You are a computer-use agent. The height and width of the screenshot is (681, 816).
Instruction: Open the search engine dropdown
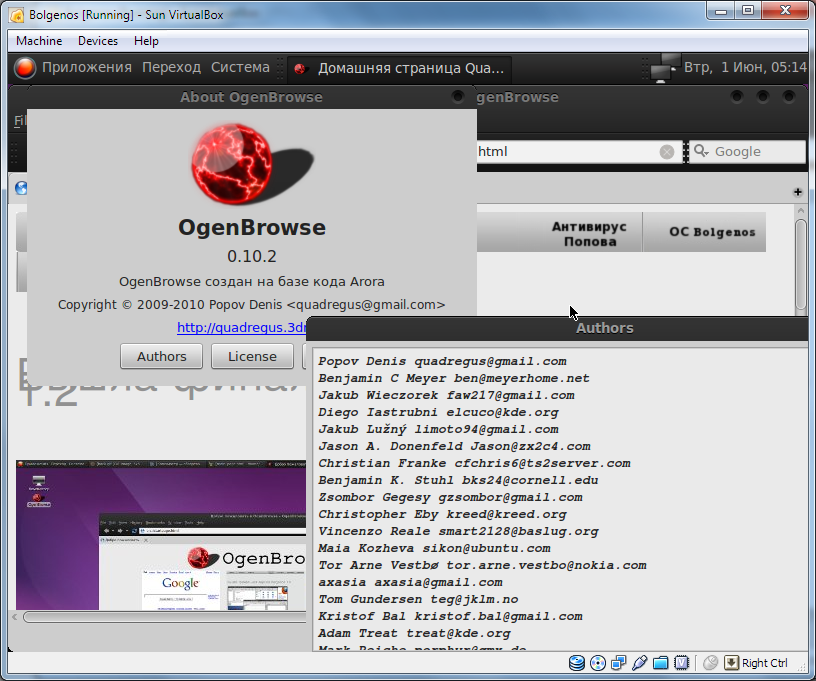(x=702, y=151)
